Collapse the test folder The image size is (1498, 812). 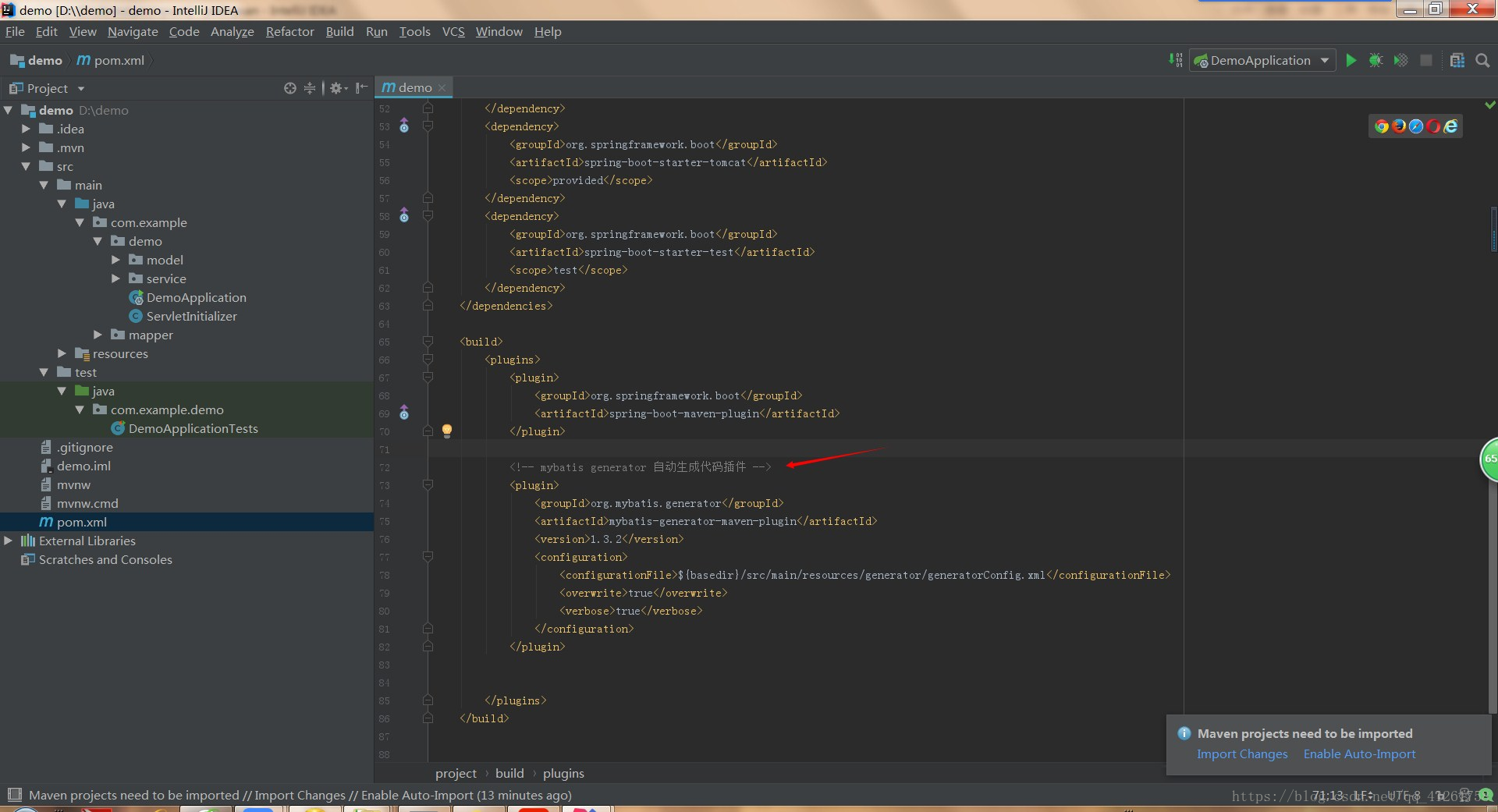tap(44, 372)
